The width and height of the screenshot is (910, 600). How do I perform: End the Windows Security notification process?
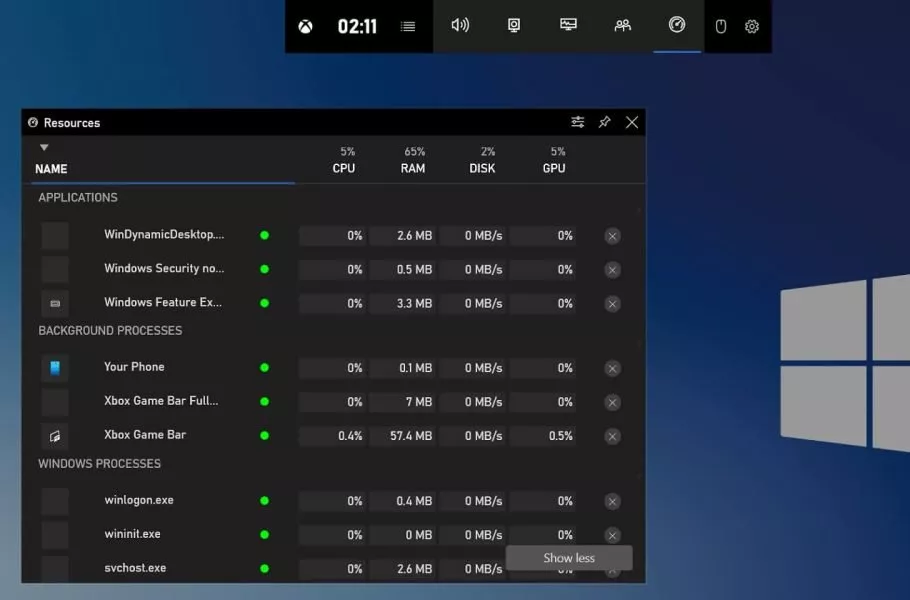pos(612,270)
